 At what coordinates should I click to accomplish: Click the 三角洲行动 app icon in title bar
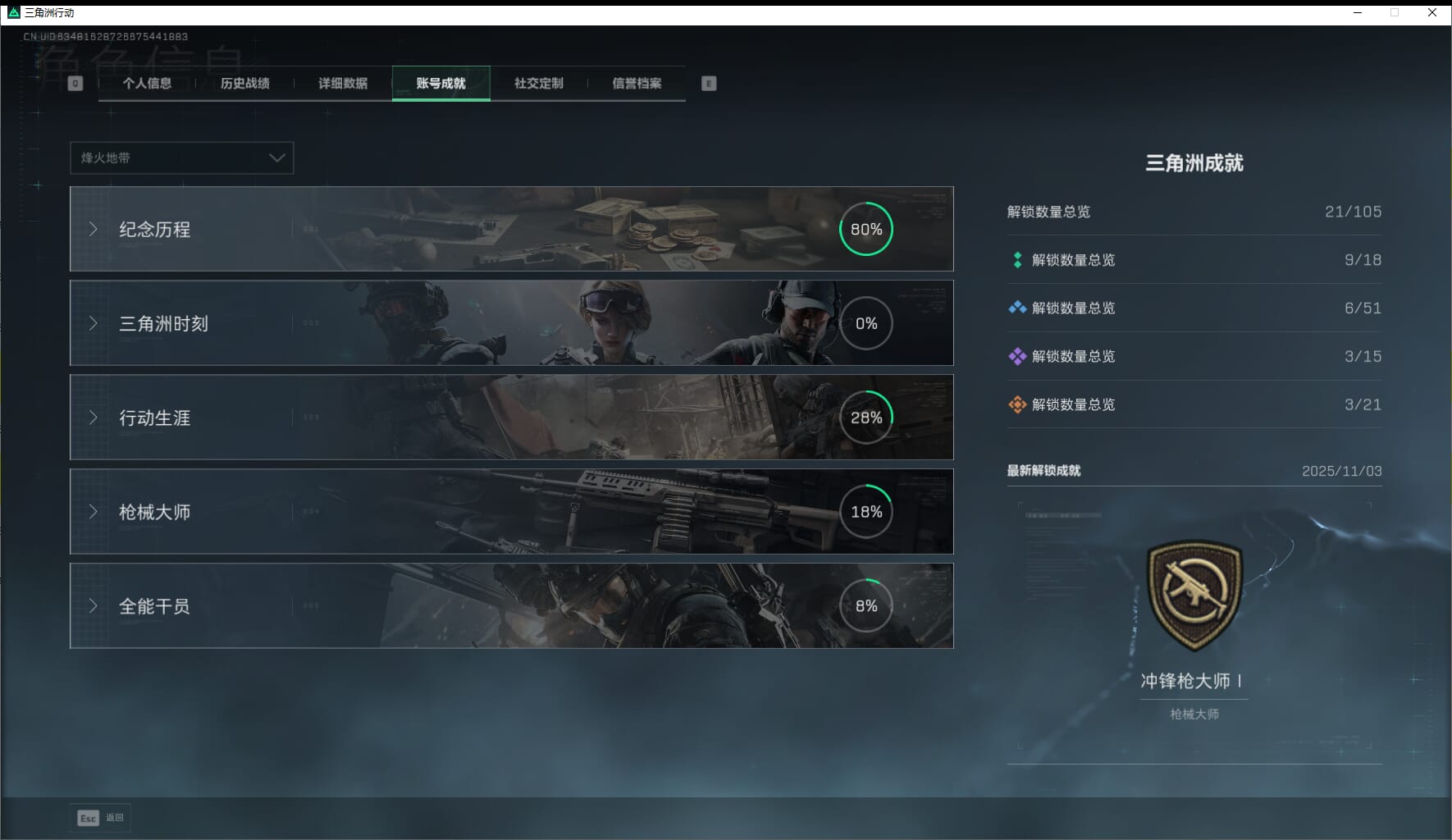(13, 12)
